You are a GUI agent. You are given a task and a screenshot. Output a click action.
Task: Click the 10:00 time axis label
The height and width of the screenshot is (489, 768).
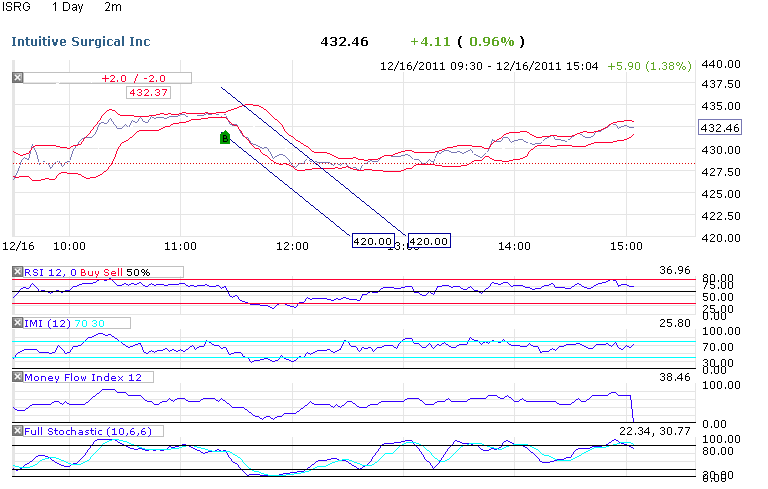click(69, 246)
